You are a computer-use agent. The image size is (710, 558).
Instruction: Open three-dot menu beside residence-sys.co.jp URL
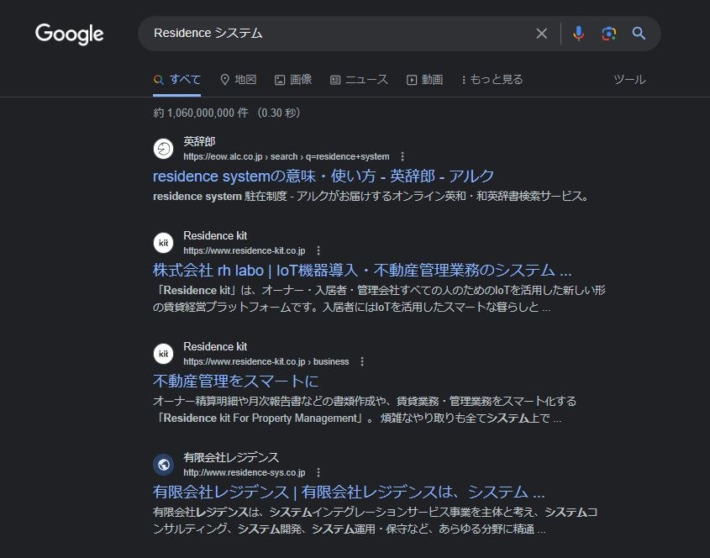(318, 472)
